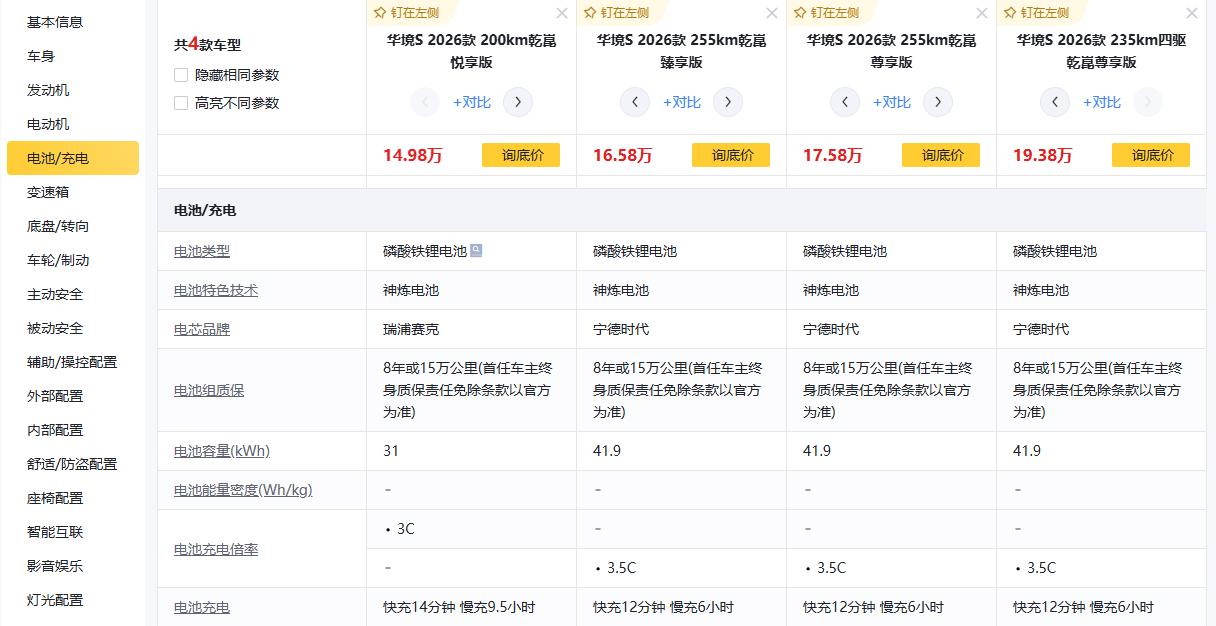The image size is (1216, 626).
Task: Click the 电池充电 parameter label
Action: [x=202, y=607]
